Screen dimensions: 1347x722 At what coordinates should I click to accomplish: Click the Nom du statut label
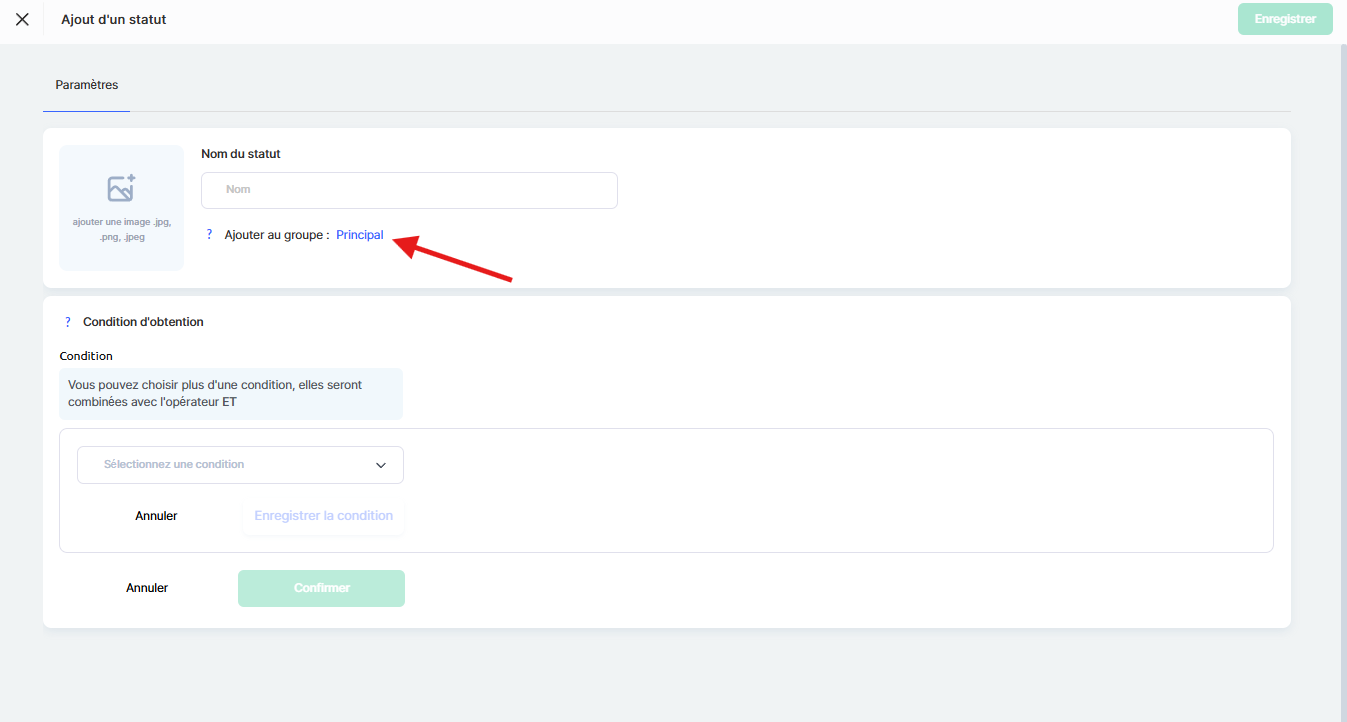(x=241, y=154)
